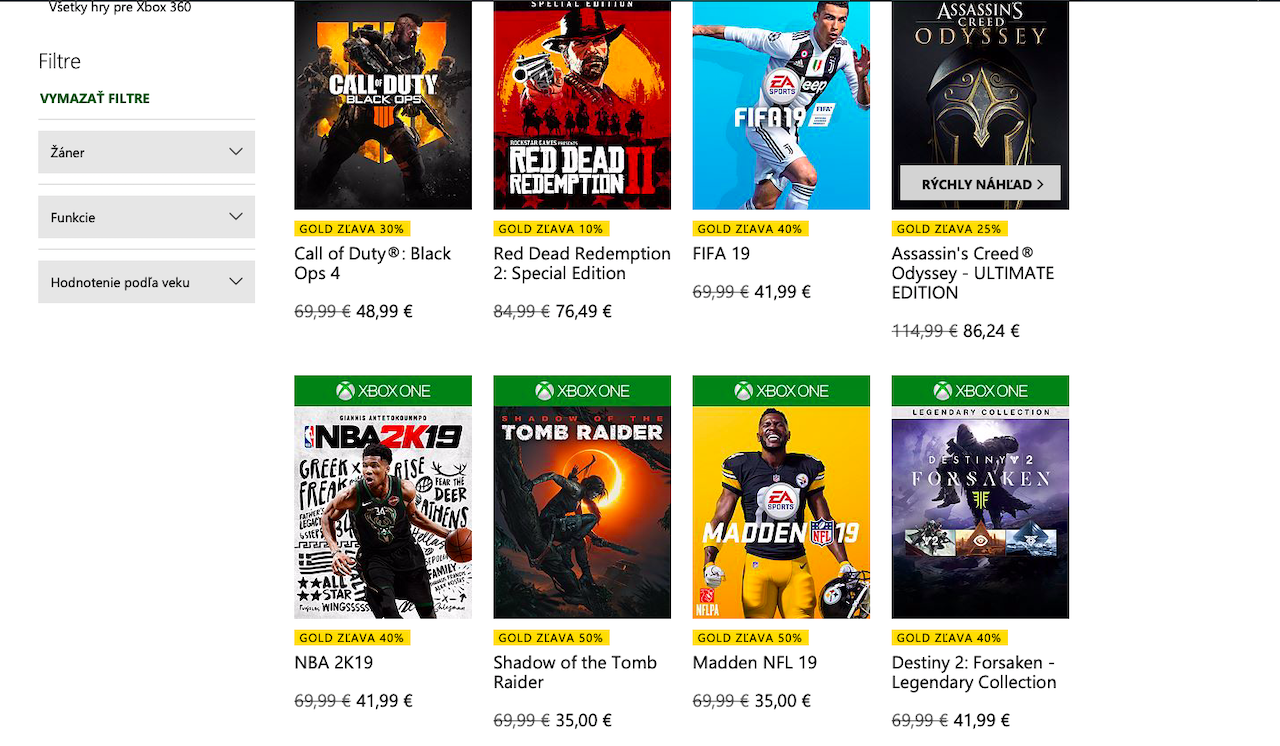Open the Call of Duty Black Ops 4 cover

click(383, 105)
